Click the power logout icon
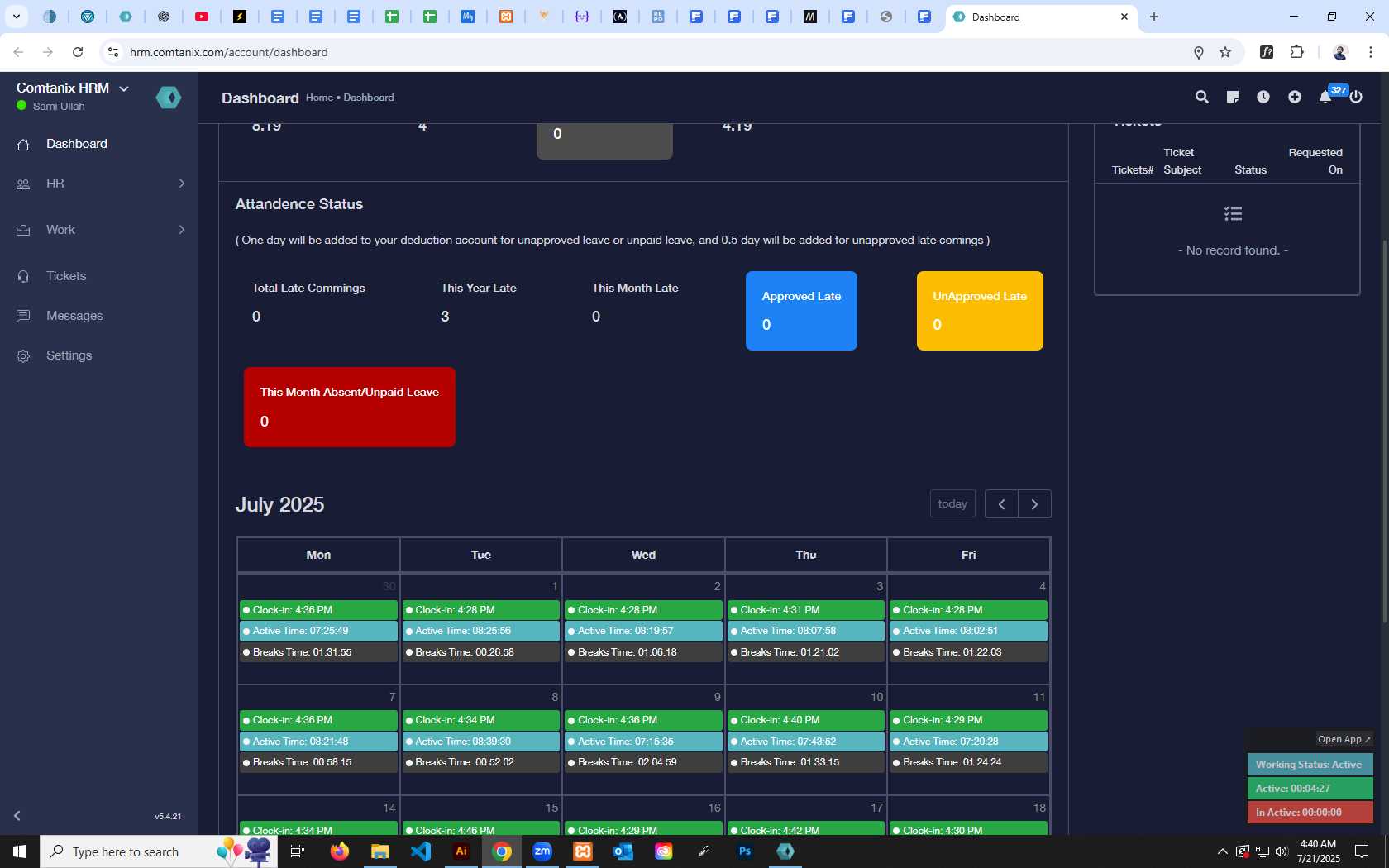Image resolution: width=1389 pixels, height=868 pixels. [x=1356, y=97]
